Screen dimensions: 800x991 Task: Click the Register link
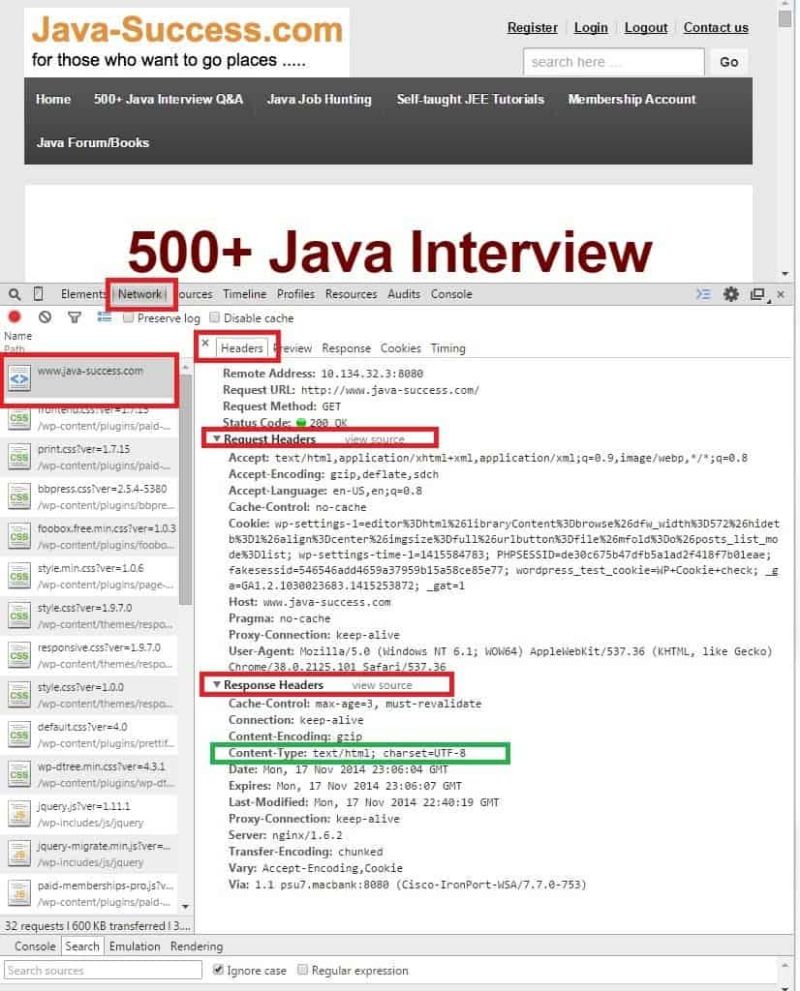coord(532,28)
